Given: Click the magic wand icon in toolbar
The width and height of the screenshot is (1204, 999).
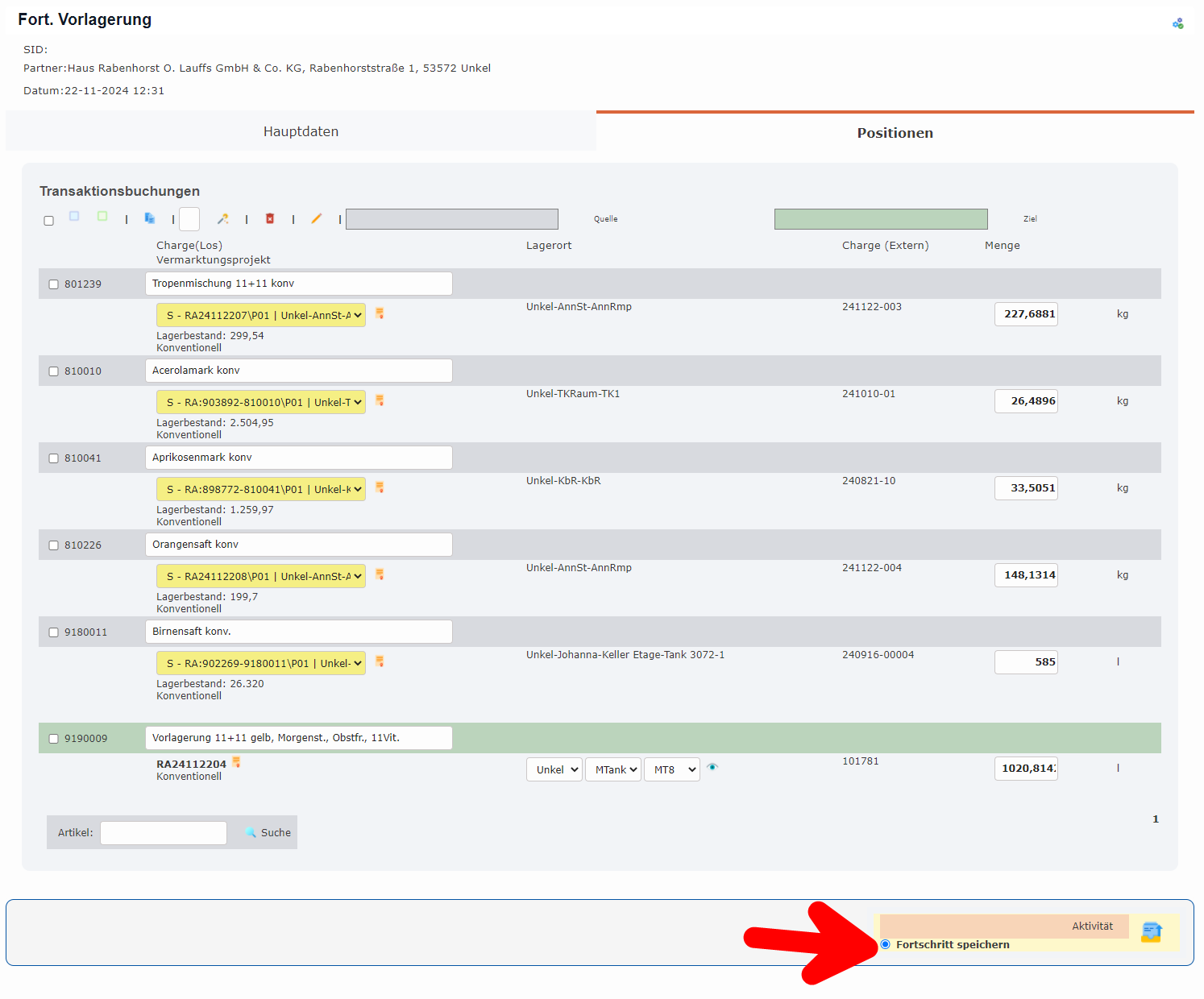Looking at the screenshot, I should 223,218.
